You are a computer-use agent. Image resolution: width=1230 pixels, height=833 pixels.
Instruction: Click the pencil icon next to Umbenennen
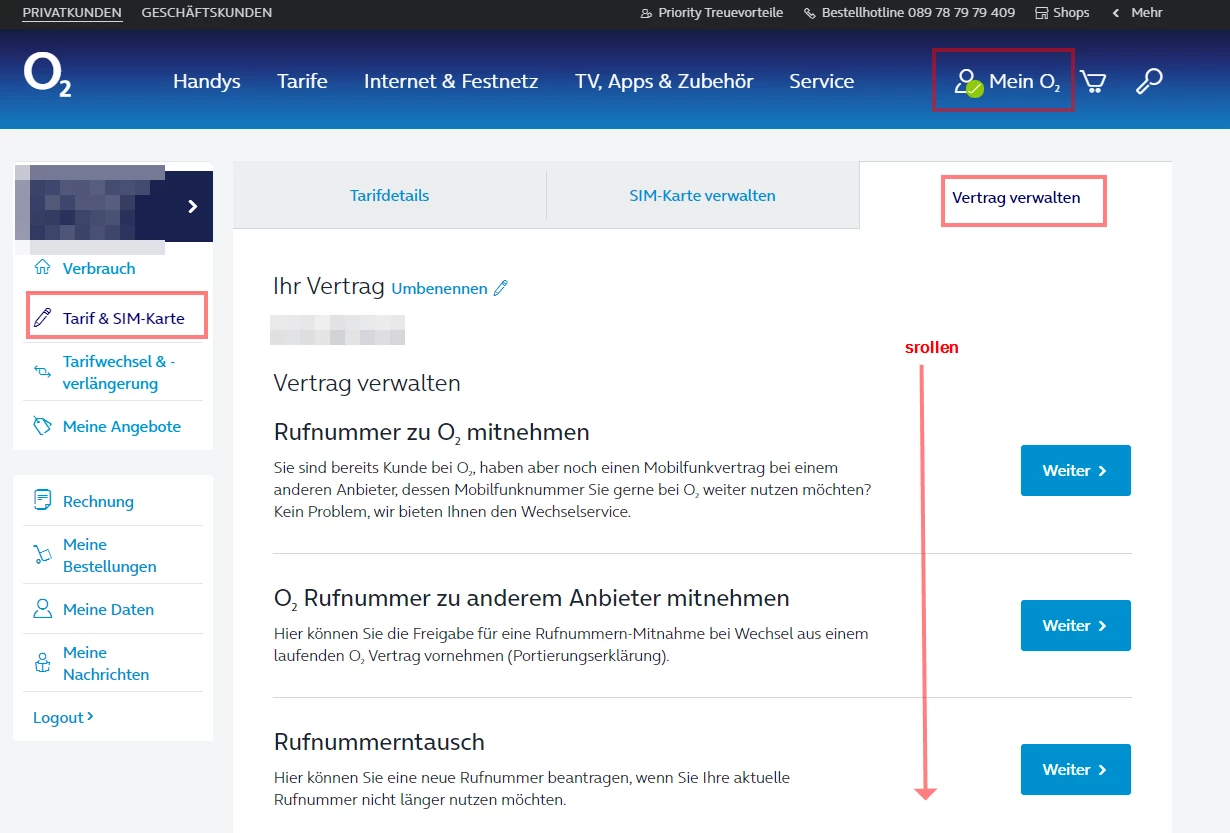tap(501, 288)
